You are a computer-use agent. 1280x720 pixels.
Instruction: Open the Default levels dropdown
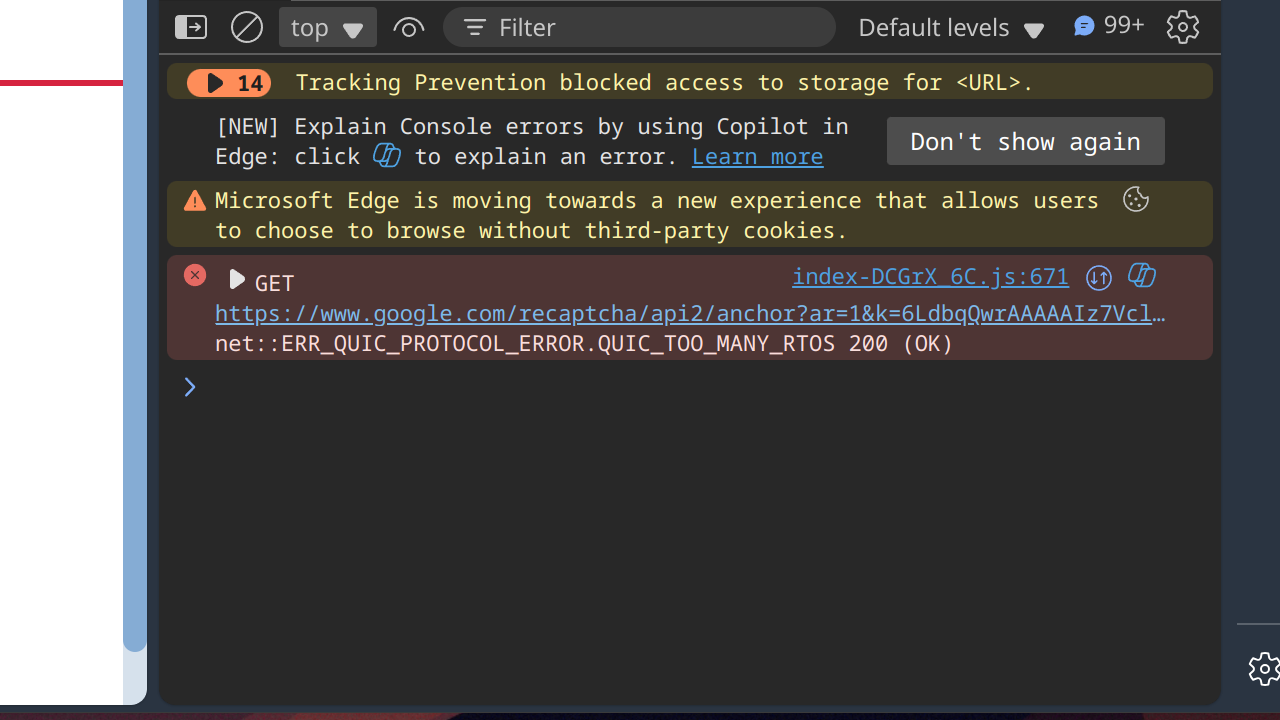click(x=950, y=27)
